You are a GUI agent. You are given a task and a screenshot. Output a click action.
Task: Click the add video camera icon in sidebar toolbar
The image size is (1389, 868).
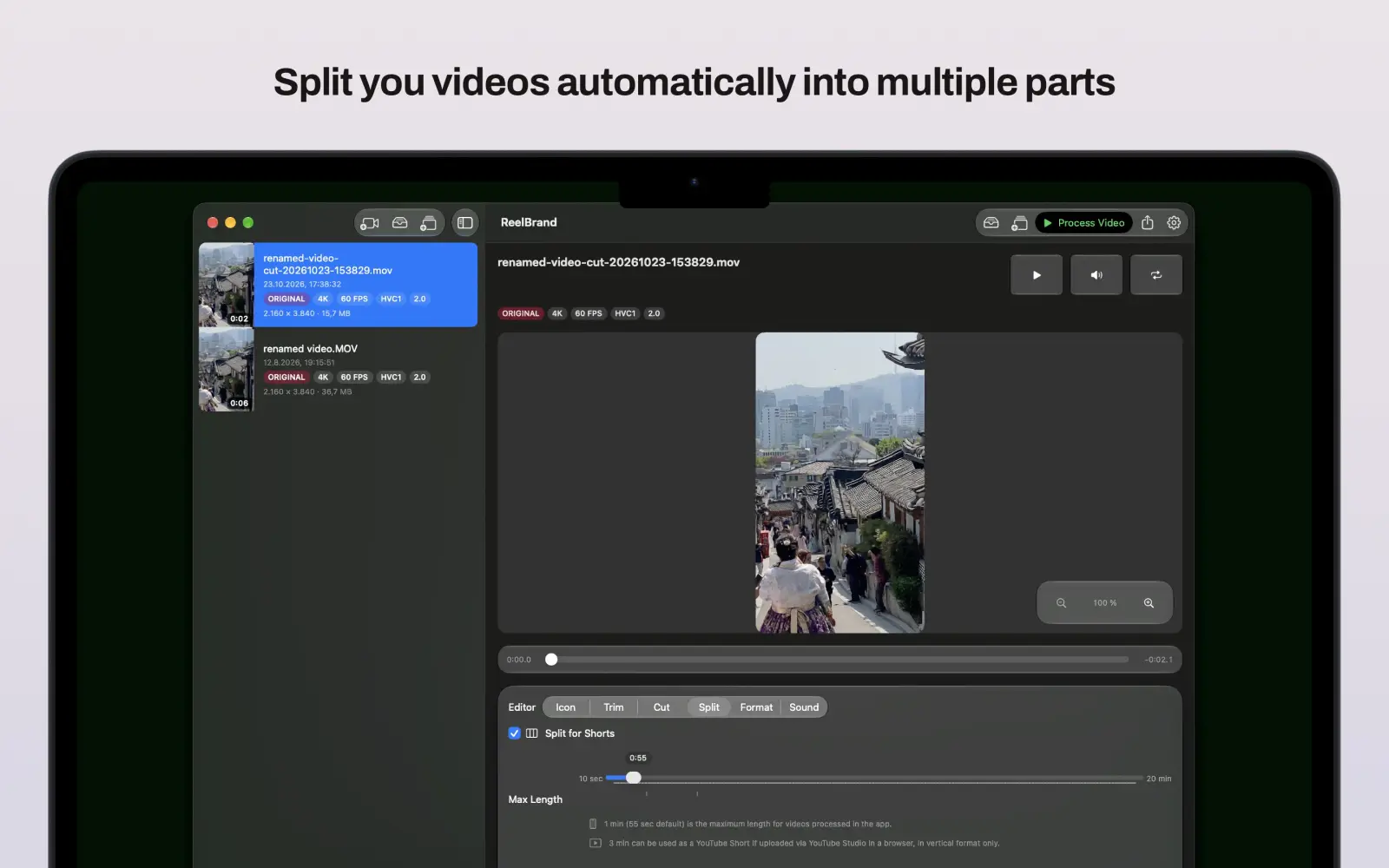pyautogui.click(x=370, y=223)
